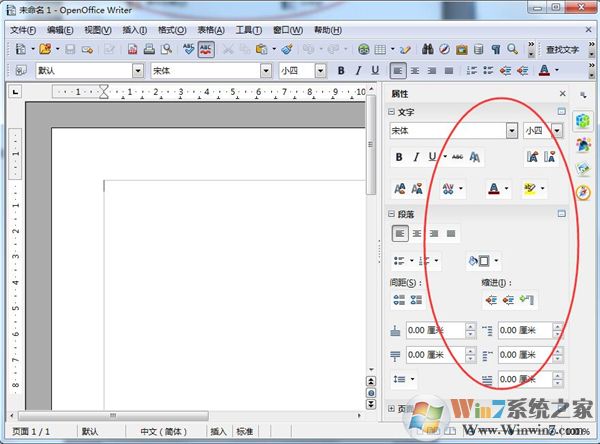This screenshot has width=600, height=444.
Task: Toggle Italic in the formatting toolbar
Action: pos(357,71)
